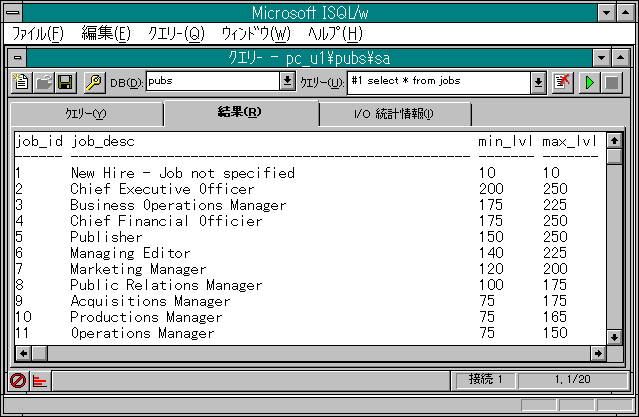Click 'Marketing Manager' text
This screenshot has width=639, height=417.
pos(138,269)
